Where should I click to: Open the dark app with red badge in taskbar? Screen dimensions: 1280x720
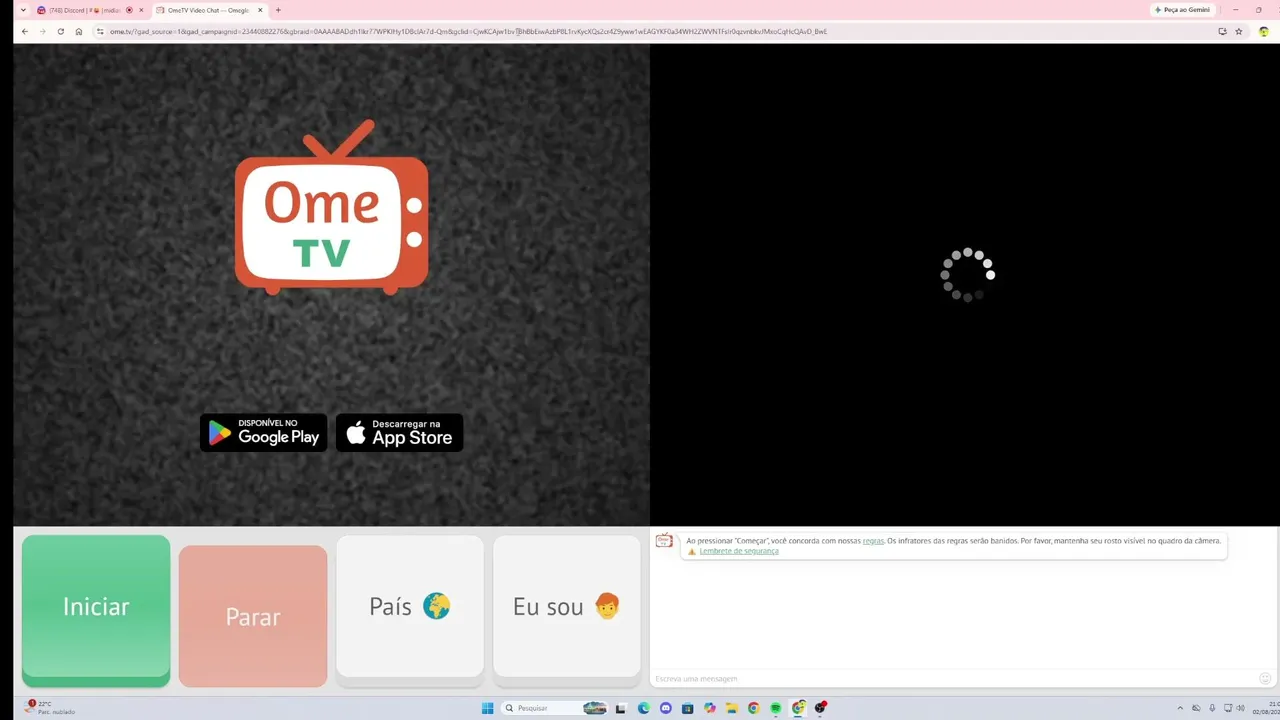pos(821,708)
